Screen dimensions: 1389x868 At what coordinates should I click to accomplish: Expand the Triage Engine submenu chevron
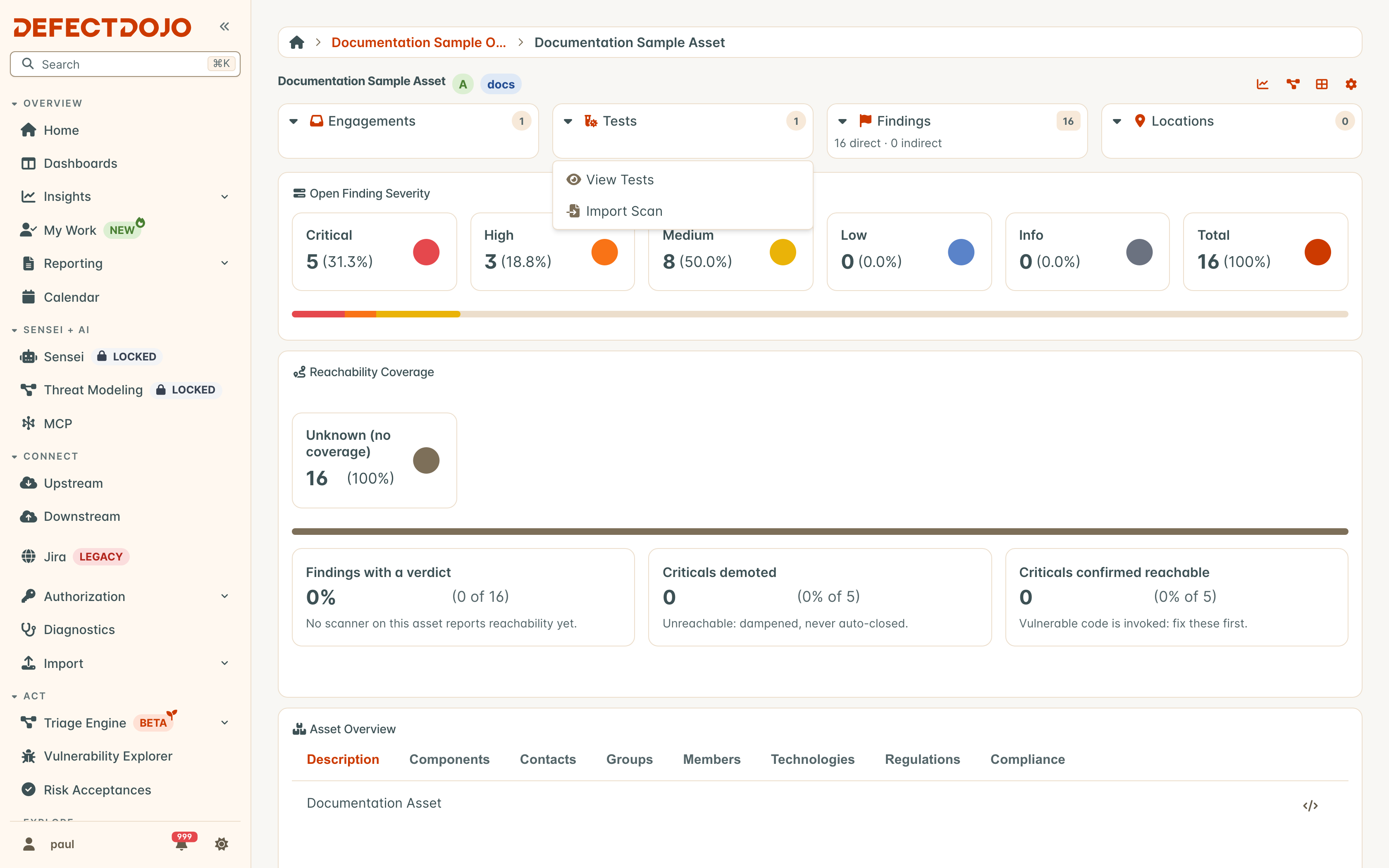(x=224, y=723)
